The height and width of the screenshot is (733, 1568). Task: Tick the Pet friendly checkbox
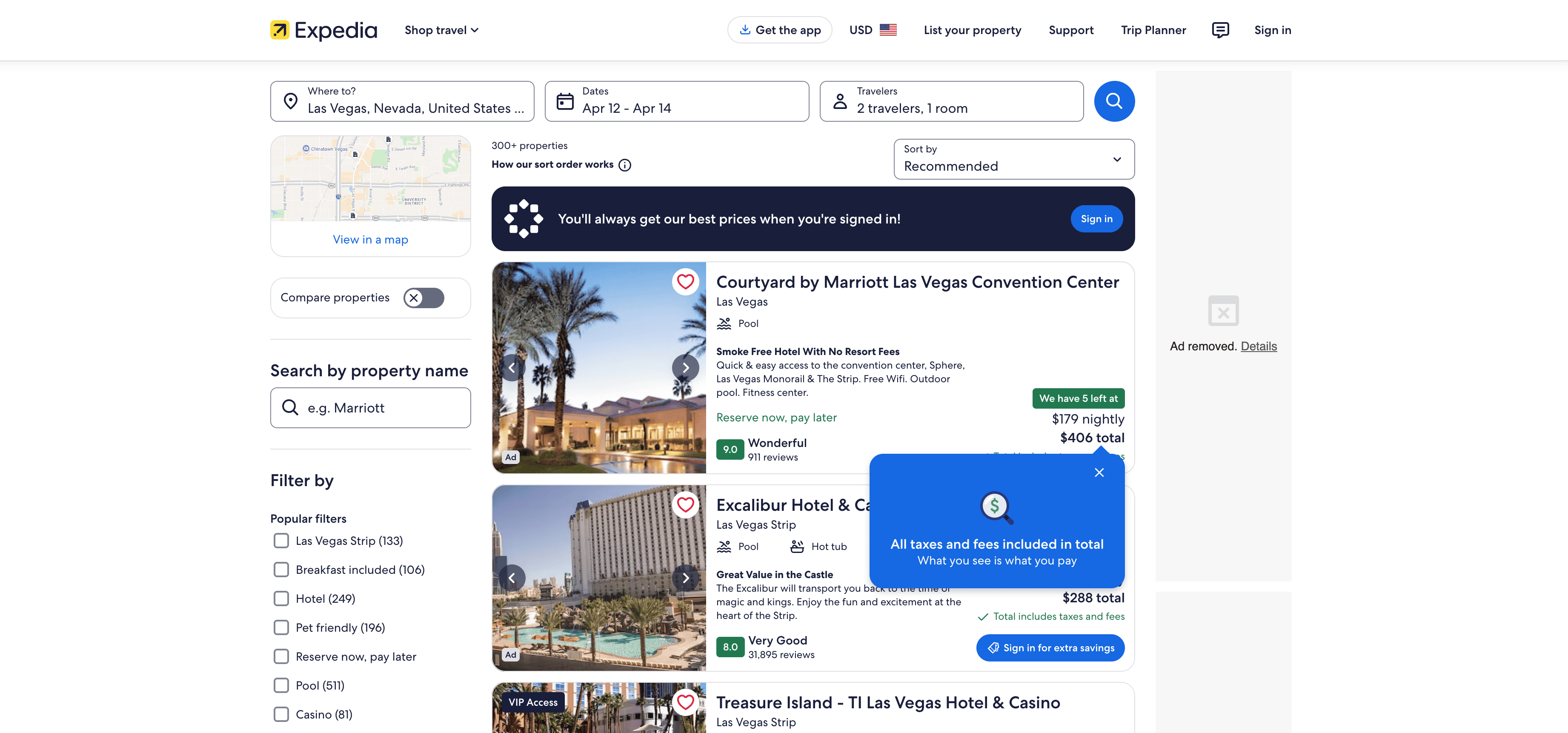281,628
